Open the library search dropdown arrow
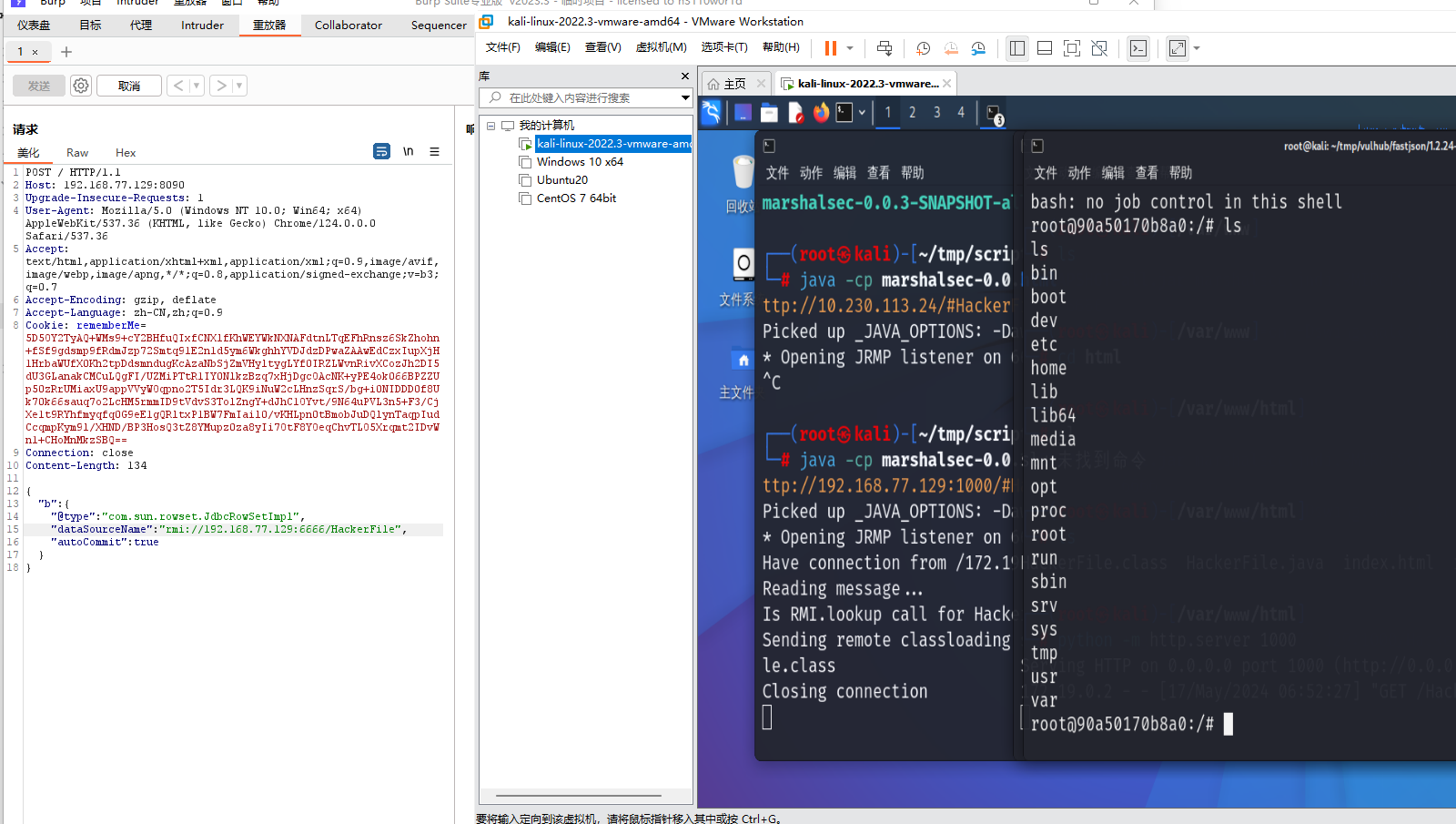Viewport: 1456px width, 824px height. pyautogui.click(x=685, y=97)
